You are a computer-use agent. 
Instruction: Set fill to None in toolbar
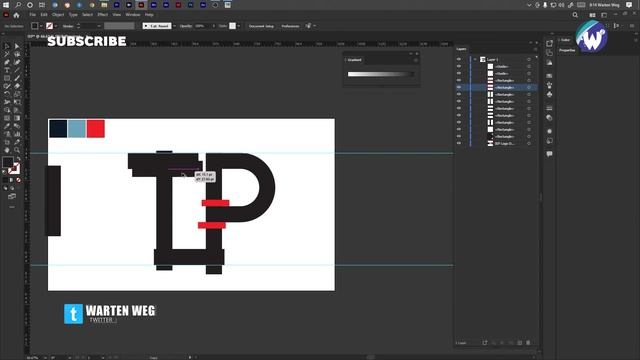[x=18, y=180]
